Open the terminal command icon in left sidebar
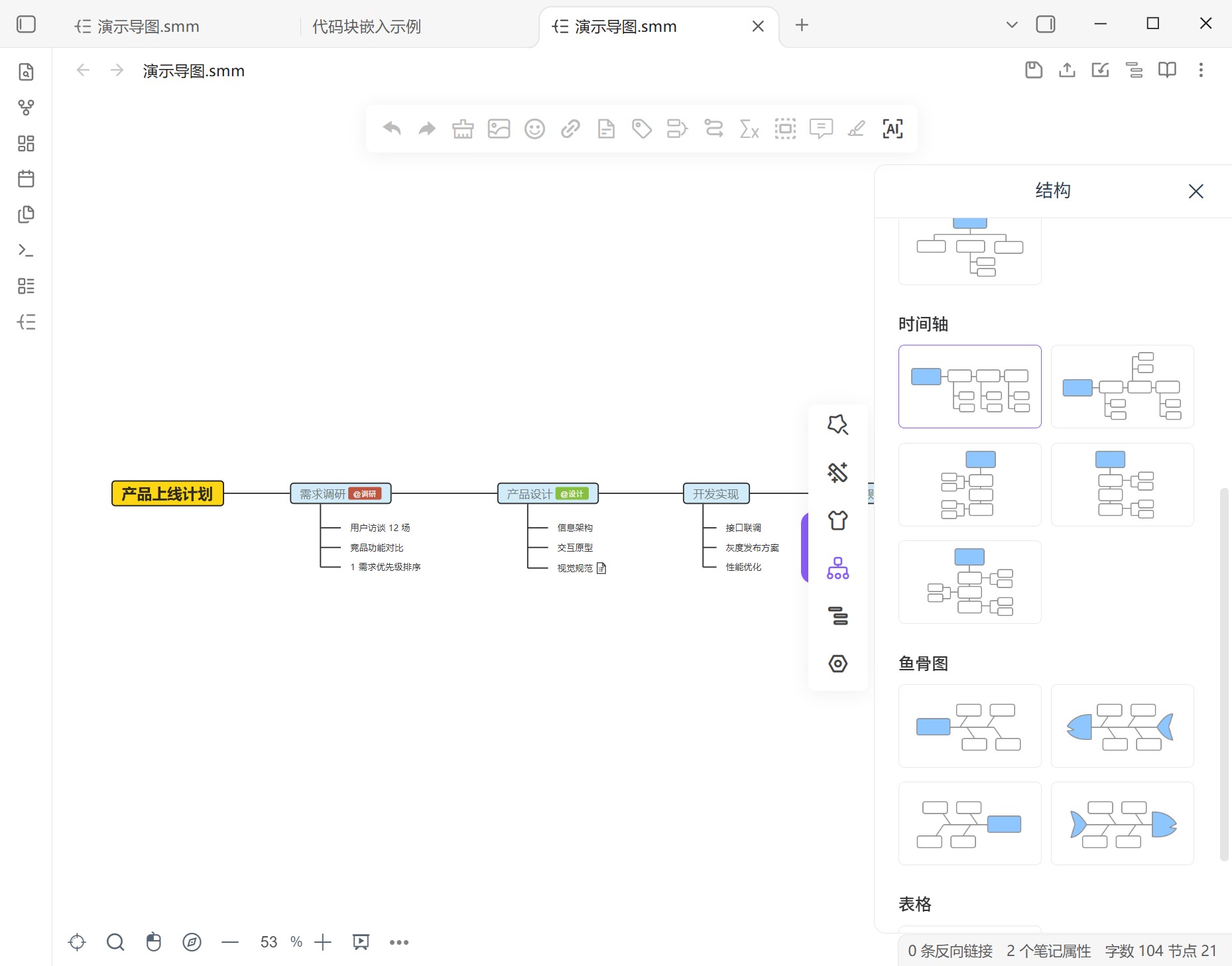The height and width of the screenshot is (966, 1232). pos(26,251)
